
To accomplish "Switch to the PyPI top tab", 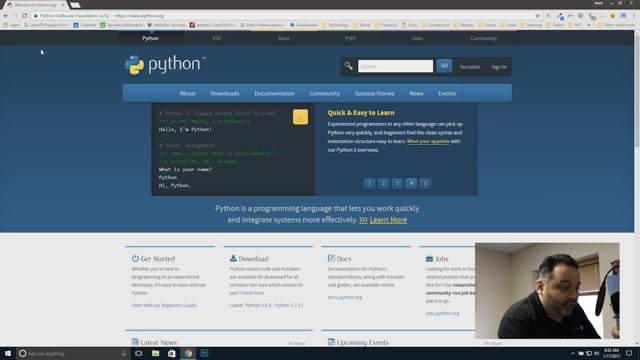I will (x=350, y=38).
